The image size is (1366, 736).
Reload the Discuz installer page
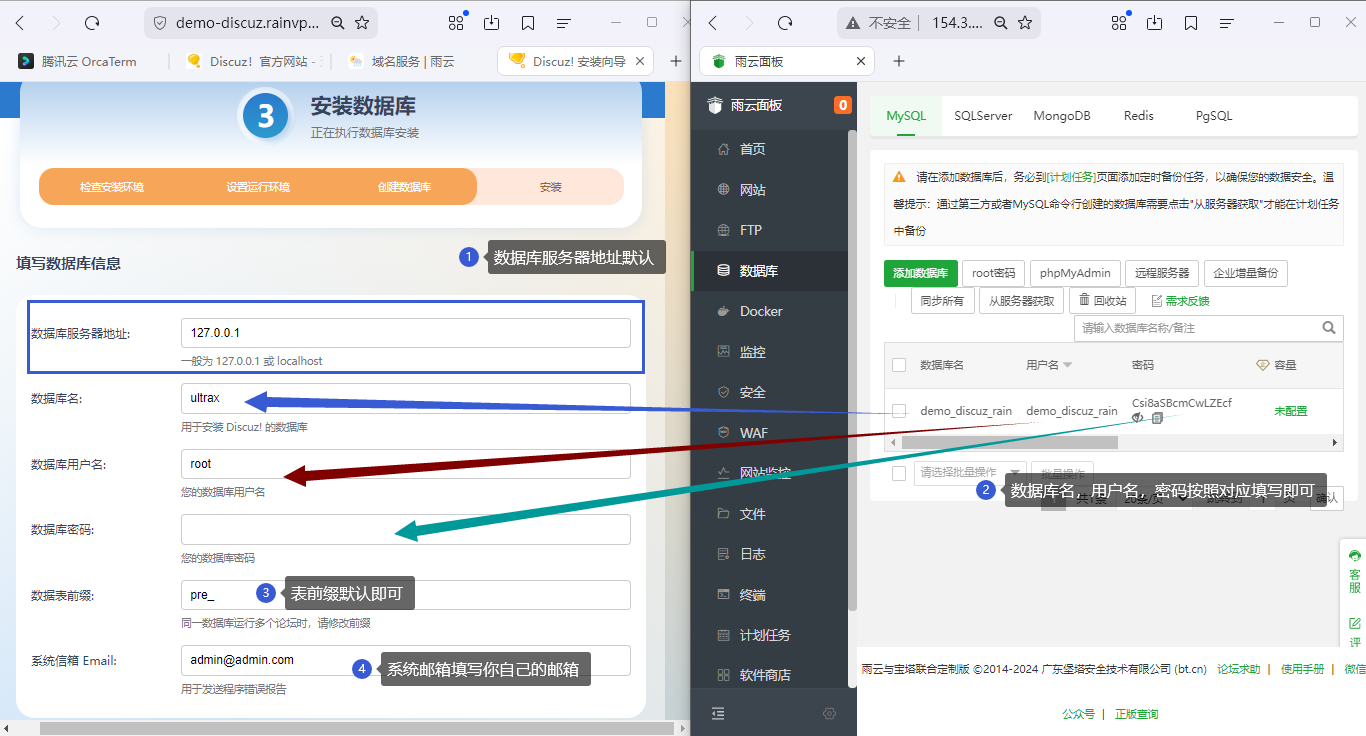(x=92, y=22)
